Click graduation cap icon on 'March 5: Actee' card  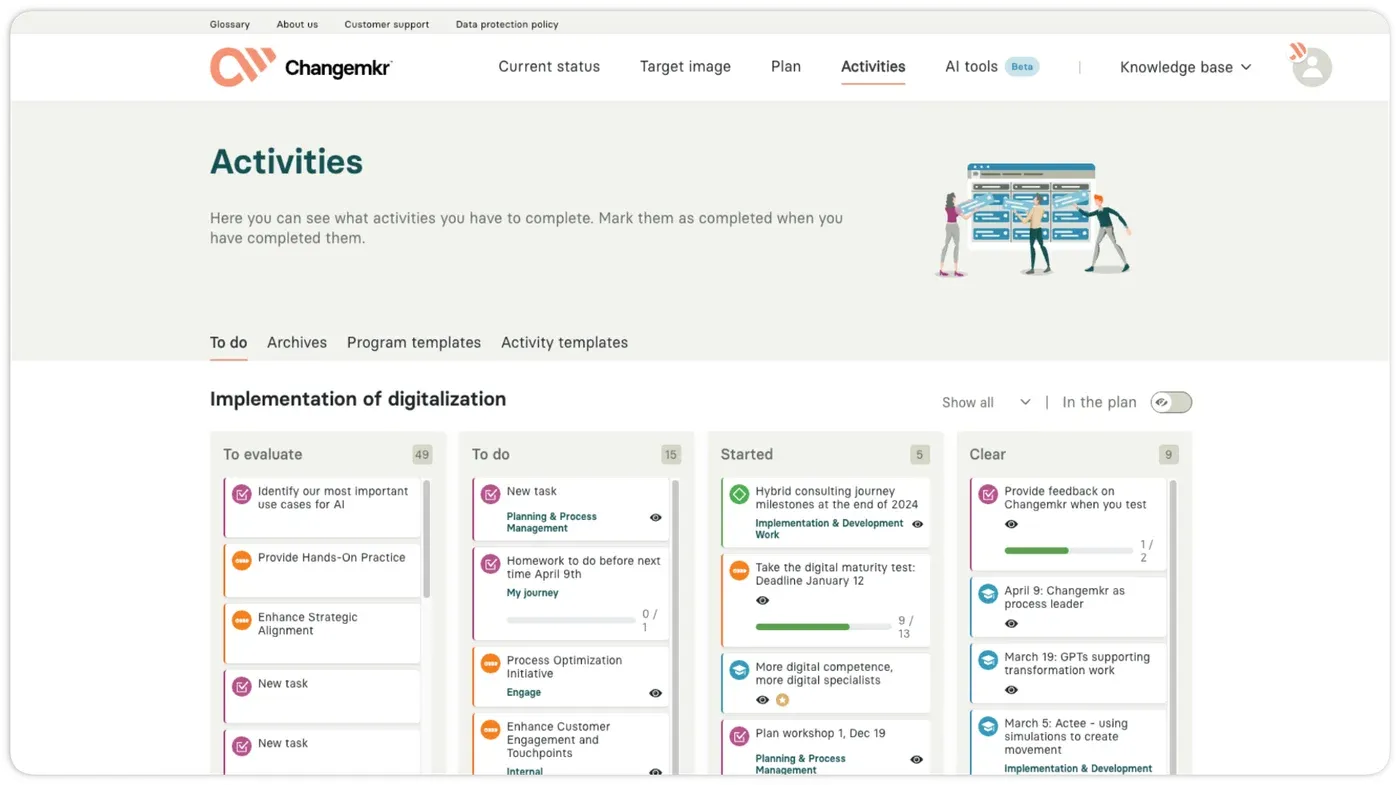[988, 726]
